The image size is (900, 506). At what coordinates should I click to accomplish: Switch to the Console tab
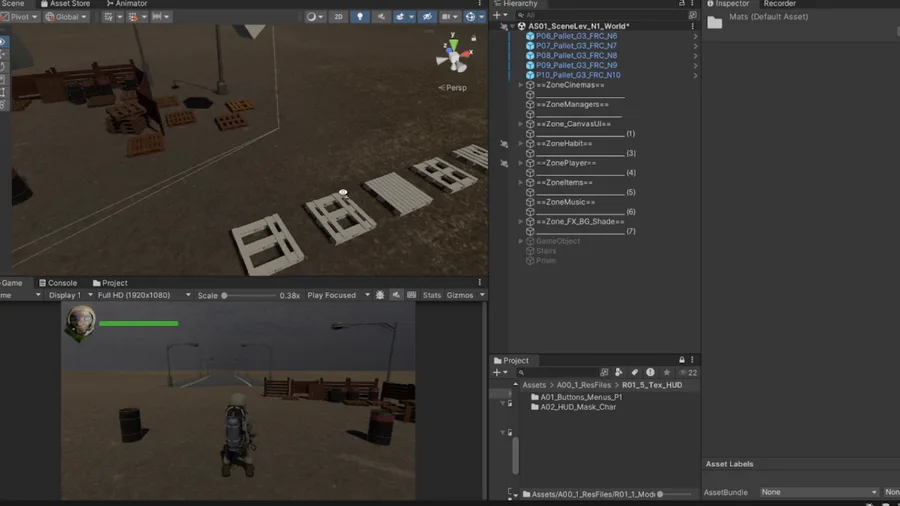[58, 283]
